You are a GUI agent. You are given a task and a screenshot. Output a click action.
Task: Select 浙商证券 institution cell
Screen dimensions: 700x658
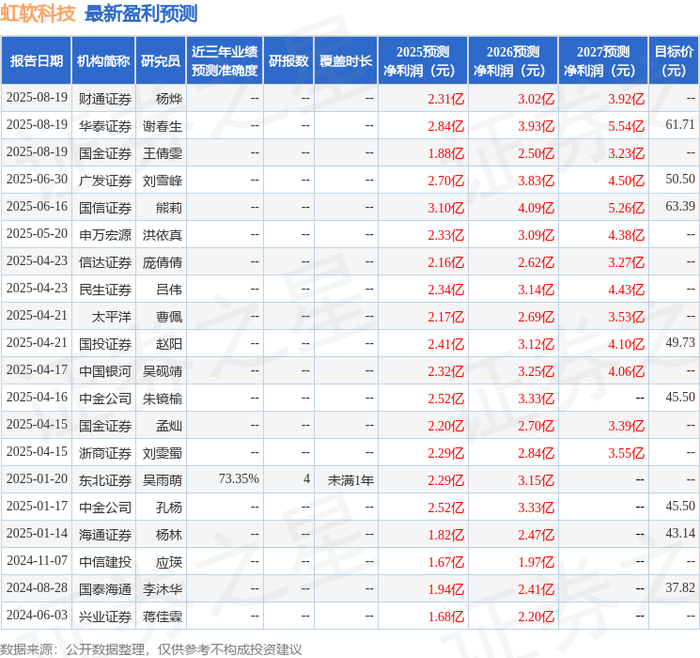(105, 453)
